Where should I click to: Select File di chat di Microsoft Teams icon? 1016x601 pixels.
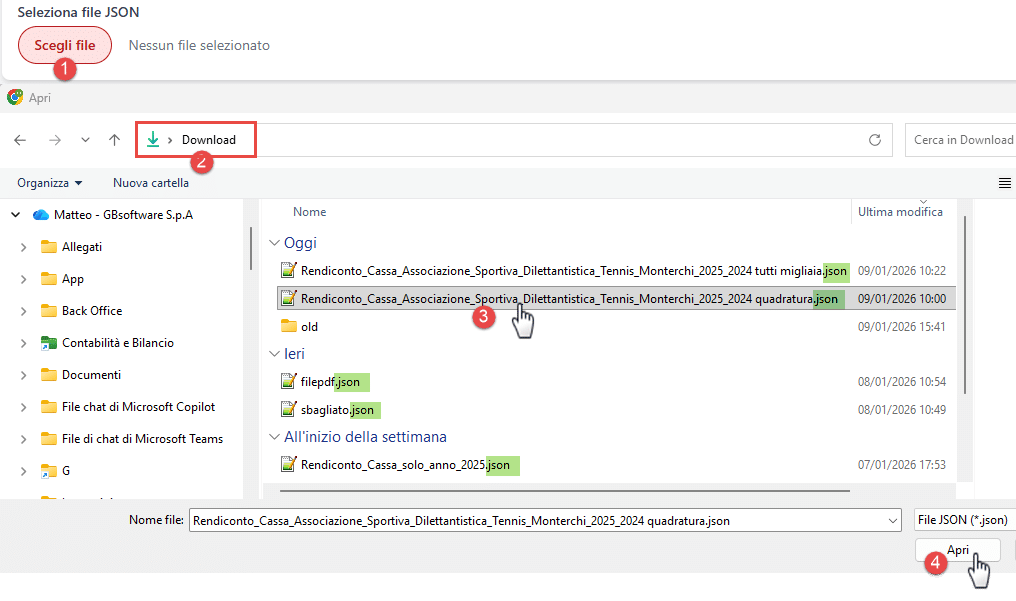pyautogui.click(x=49, y=438)
